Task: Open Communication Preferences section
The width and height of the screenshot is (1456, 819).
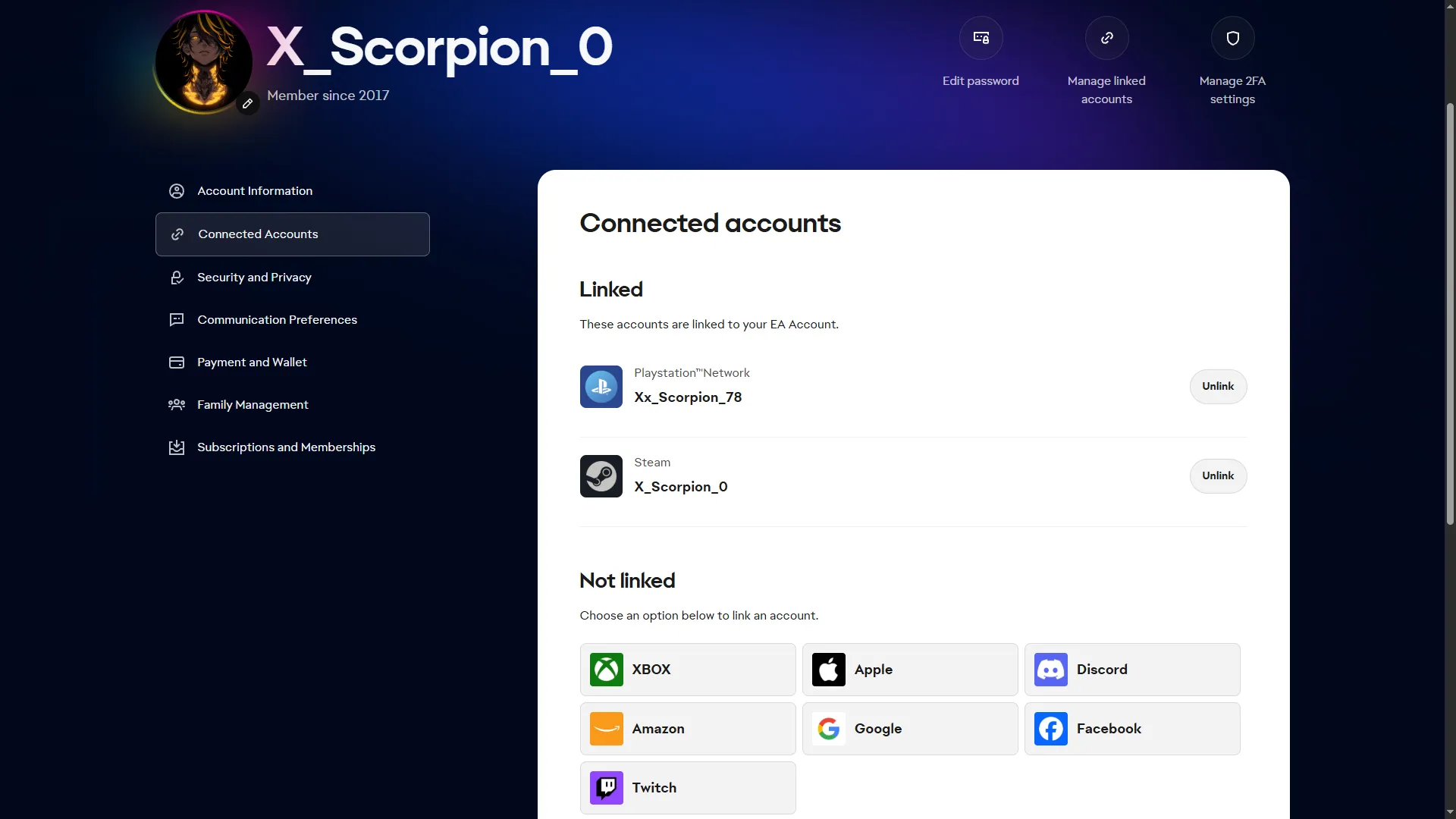Action: (x=293, y=320)
